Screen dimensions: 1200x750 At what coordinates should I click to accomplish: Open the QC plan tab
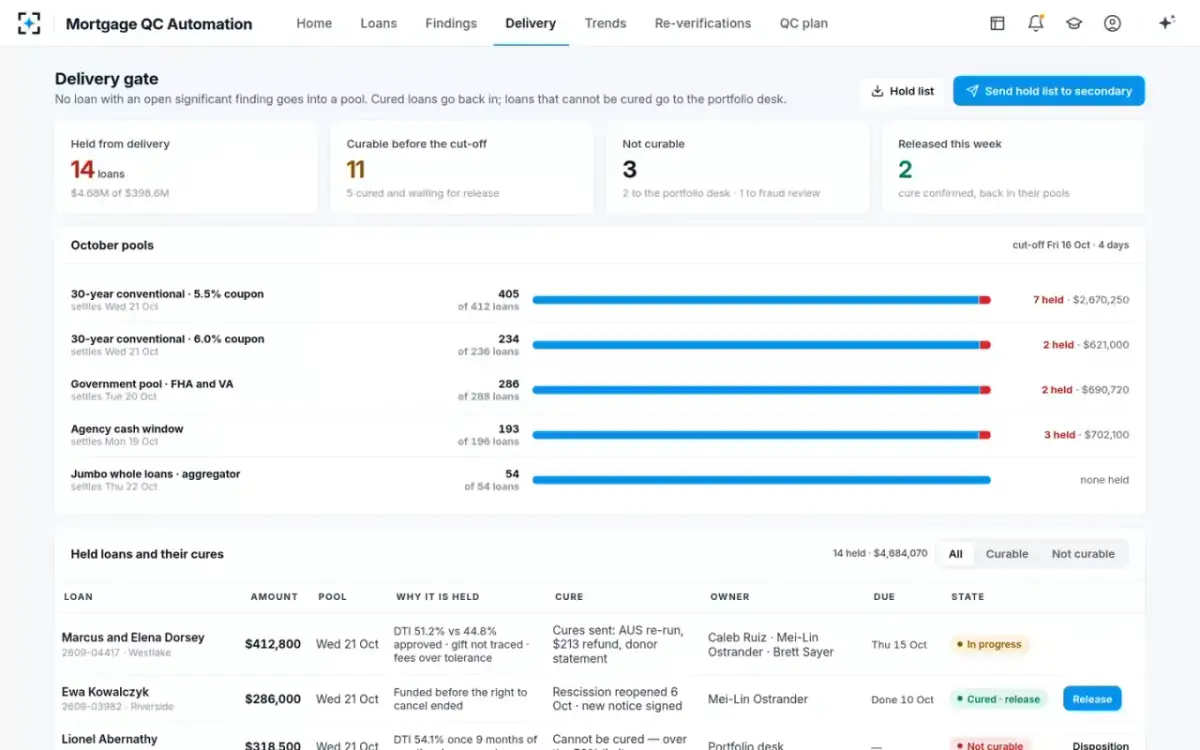[804, 23]
